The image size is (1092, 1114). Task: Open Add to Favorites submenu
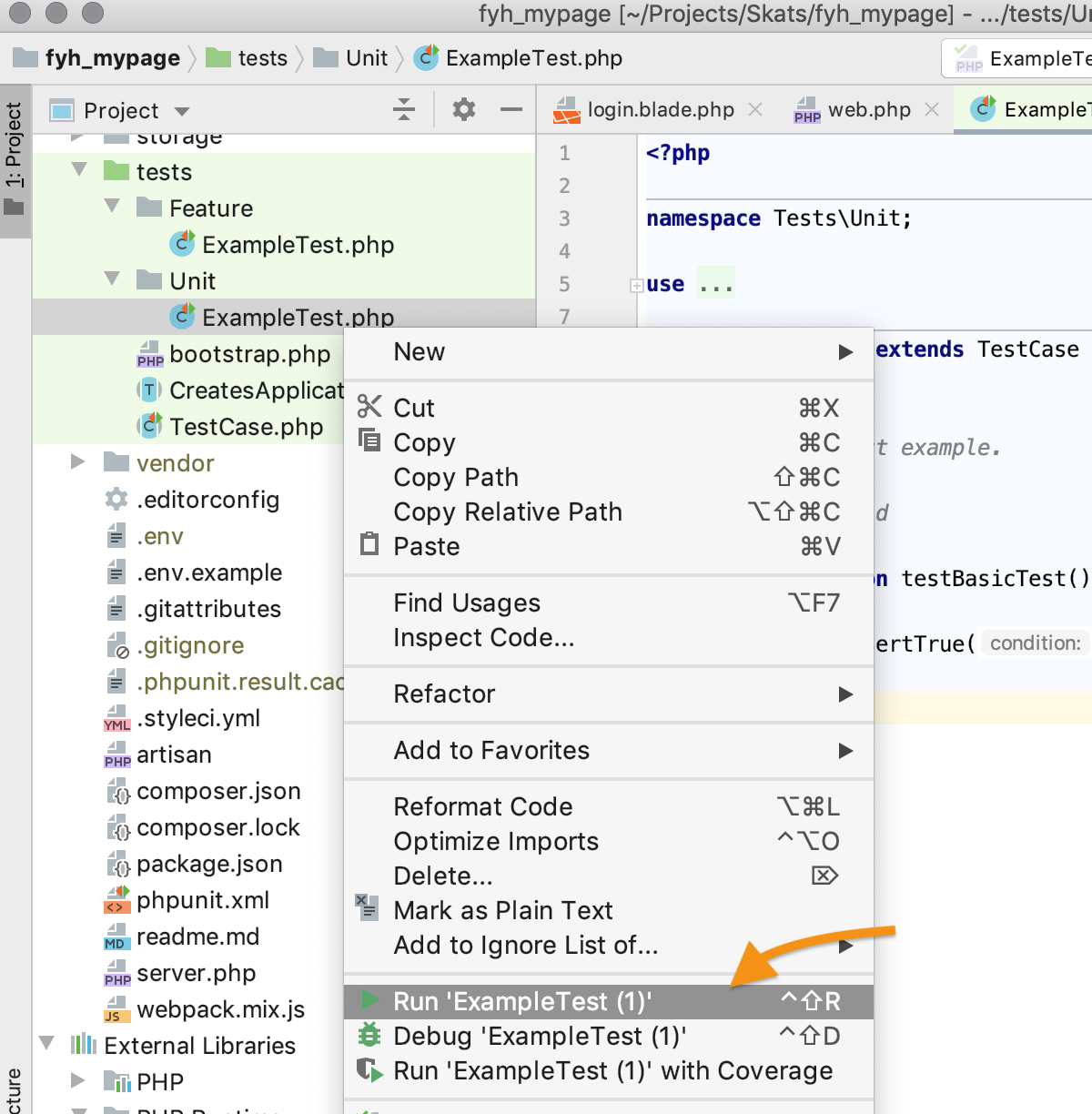pyautogui.click(x=609, y=750)
